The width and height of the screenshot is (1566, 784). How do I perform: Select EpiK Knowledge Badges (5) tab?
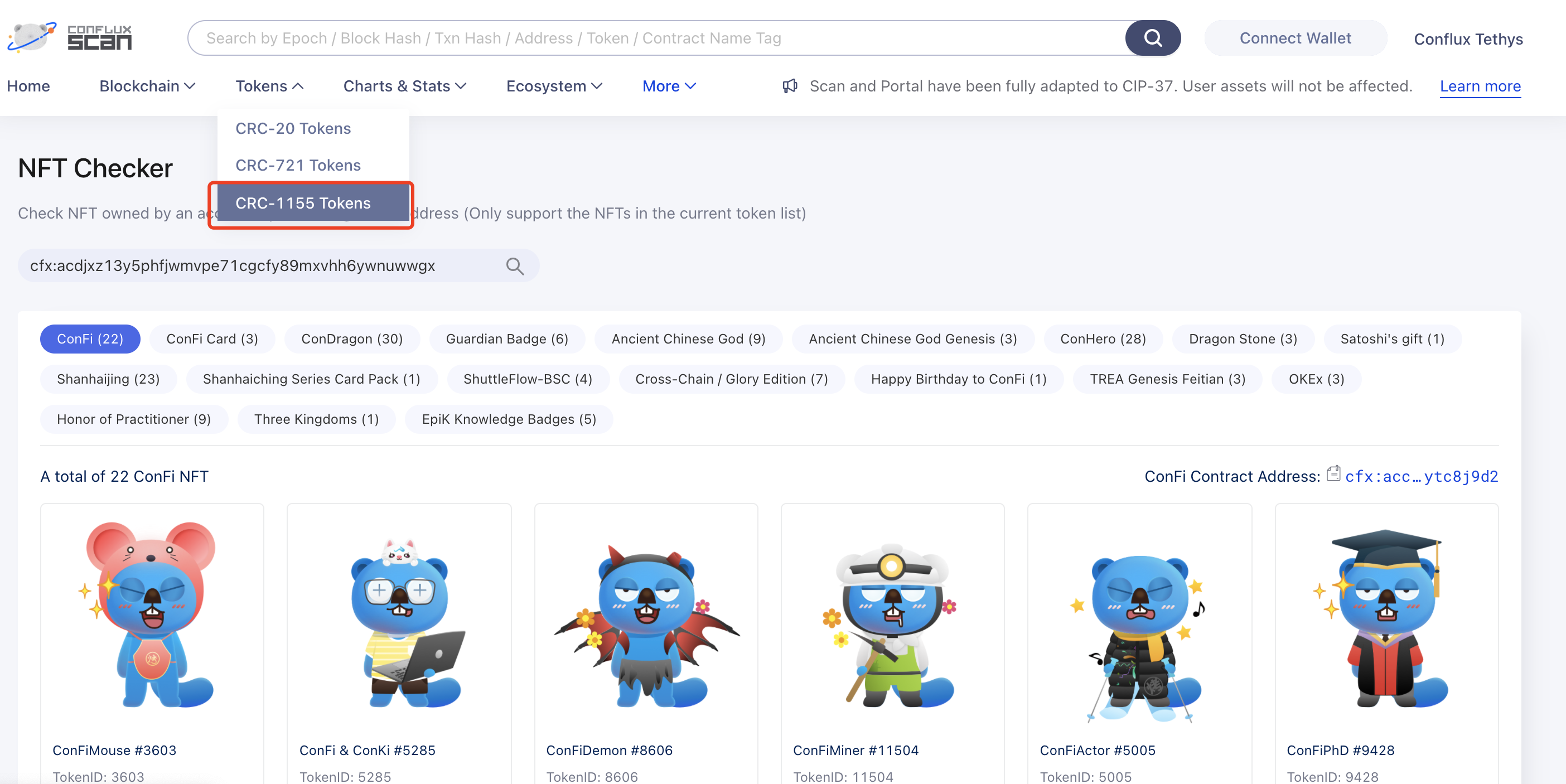509,419
